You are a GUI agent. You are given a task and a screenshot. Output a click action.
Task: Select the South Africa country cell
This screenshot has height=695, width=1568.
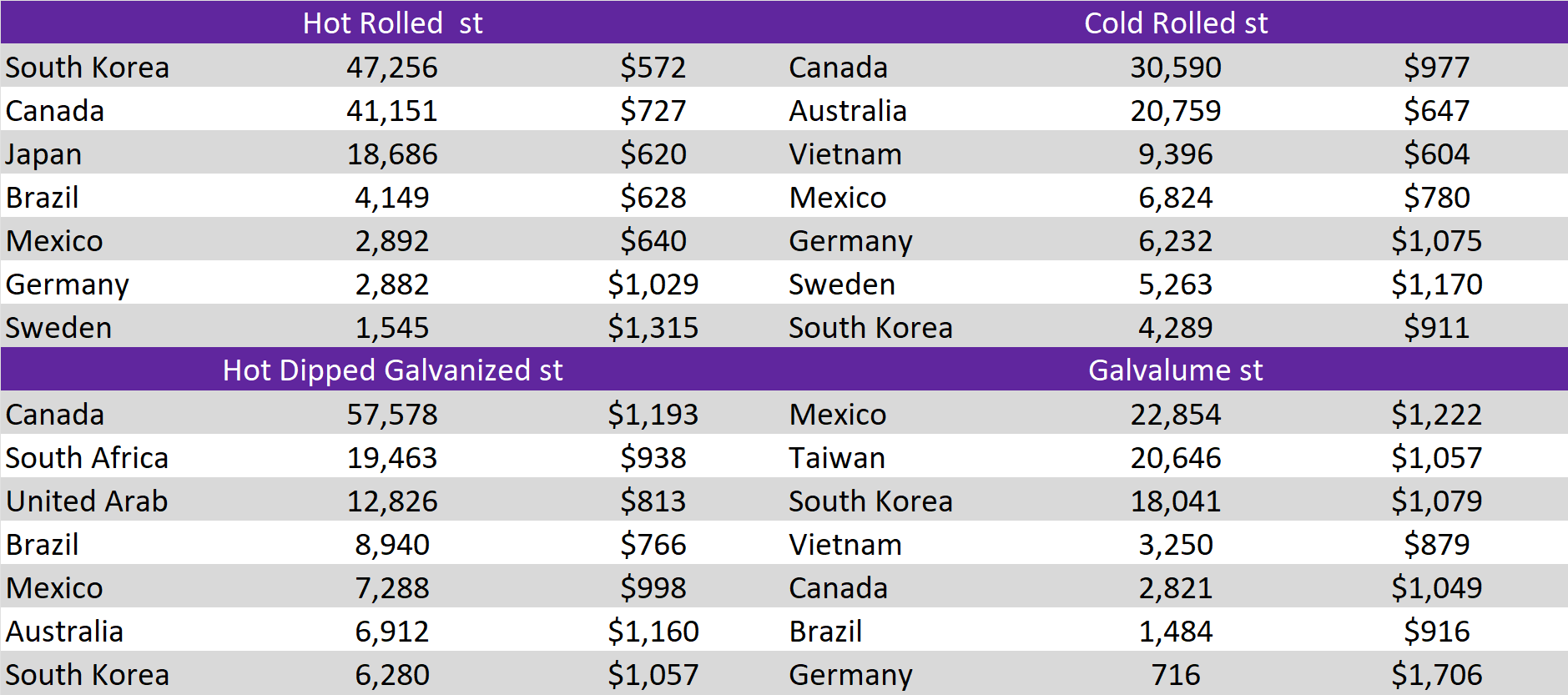pyautogui.click(x=87, y=458)
